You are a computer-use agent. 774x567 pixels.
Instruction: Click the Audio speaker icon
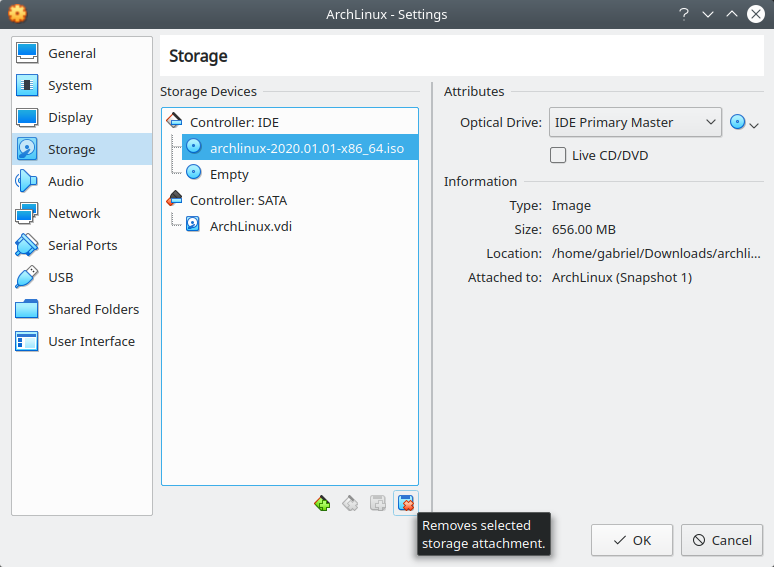(27, 181)
